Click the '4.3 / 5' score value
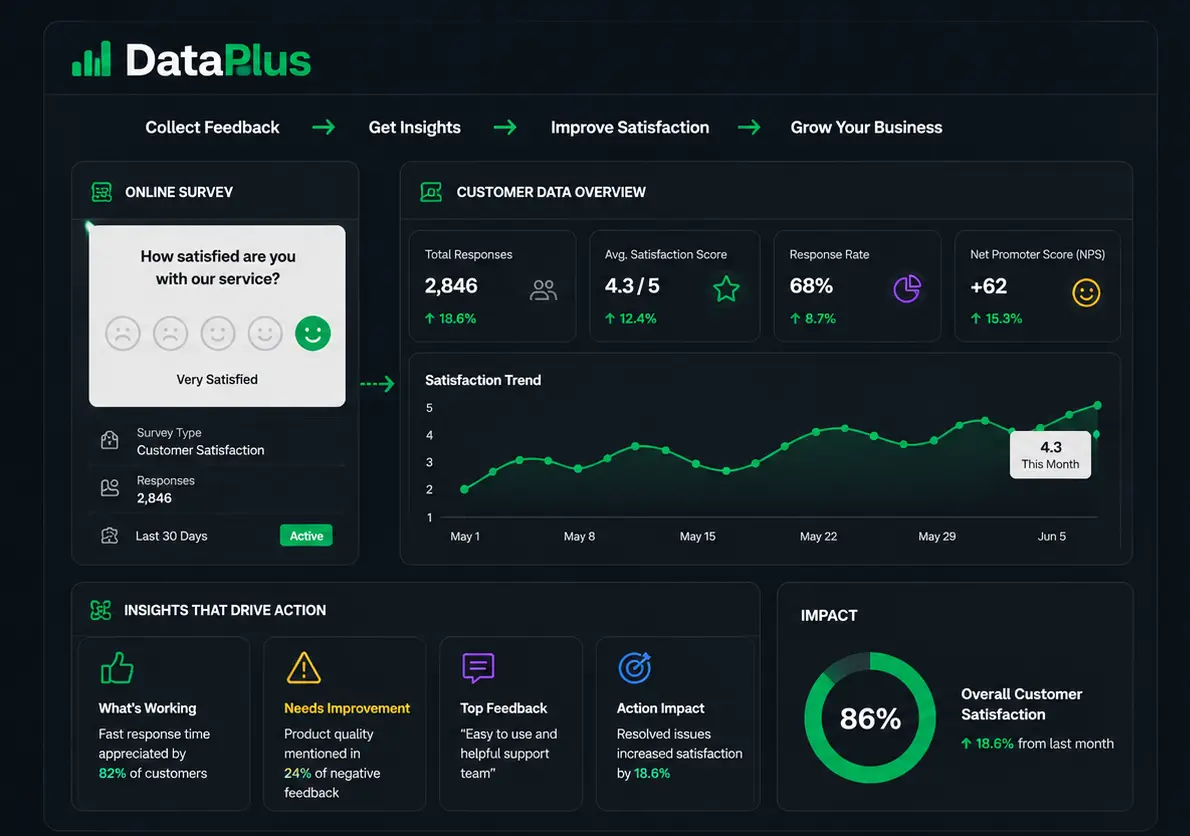This screenshot has height=836, width=1190. tap(632, 286)
